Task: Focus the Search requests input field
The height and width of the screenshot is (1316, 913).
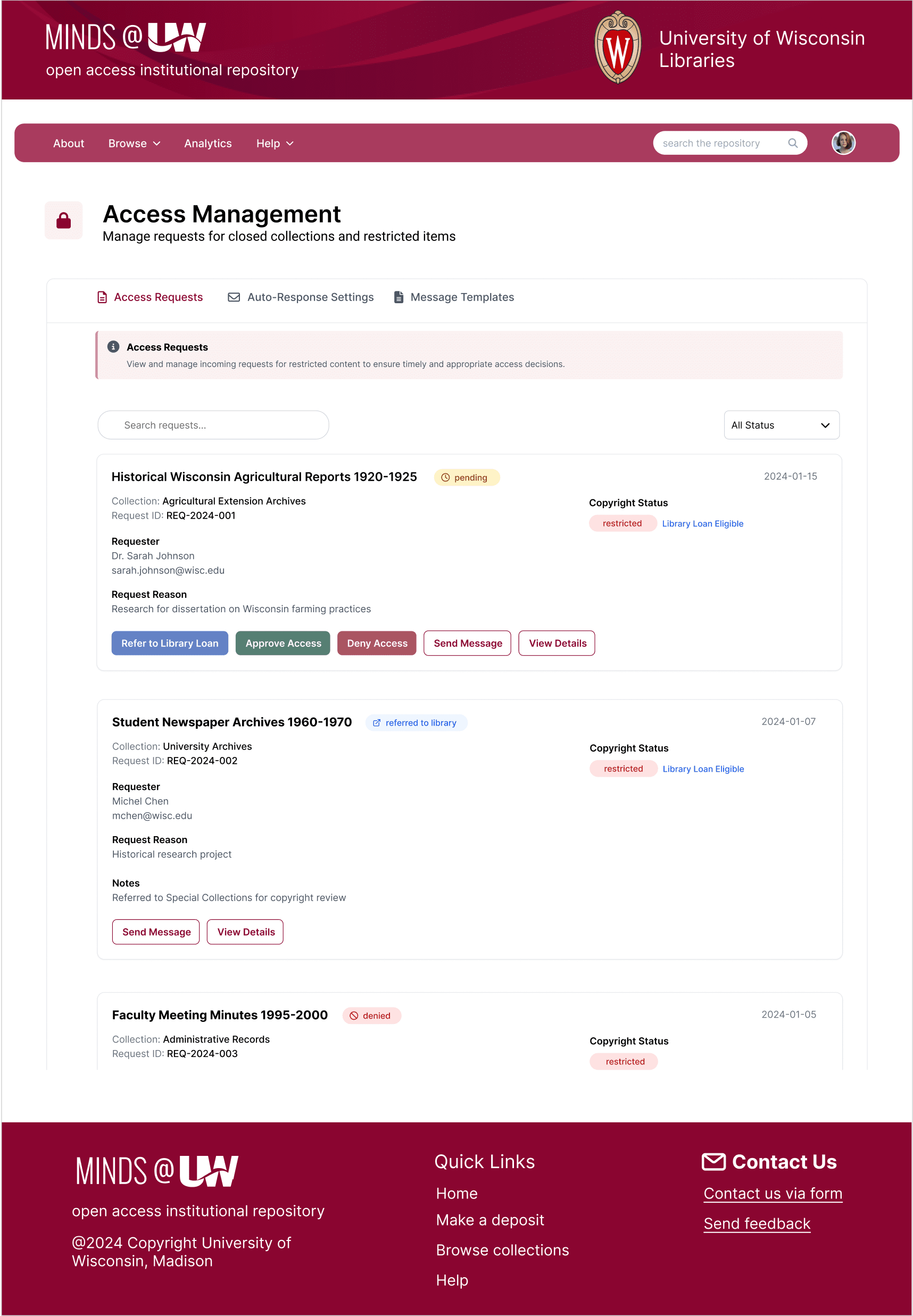Action: (213, 425)
